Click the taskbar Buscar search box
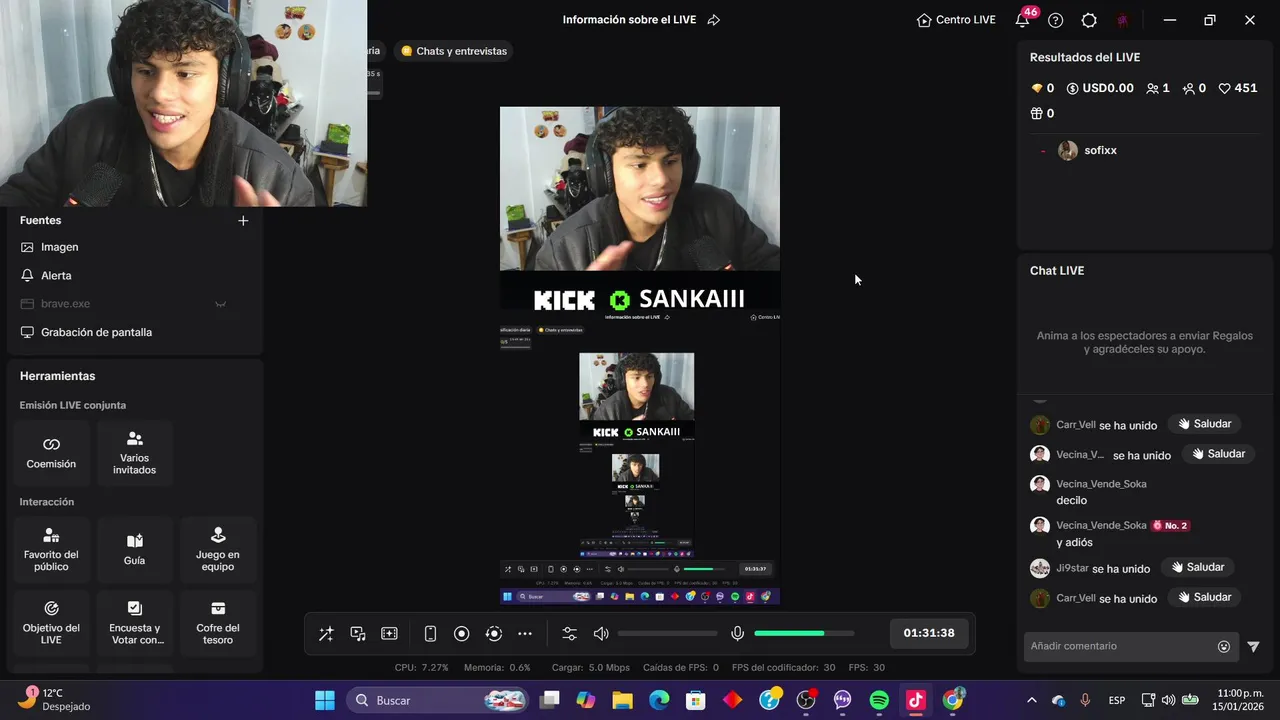The width and height of the screenshot is (1280, 720). (437, 700)
